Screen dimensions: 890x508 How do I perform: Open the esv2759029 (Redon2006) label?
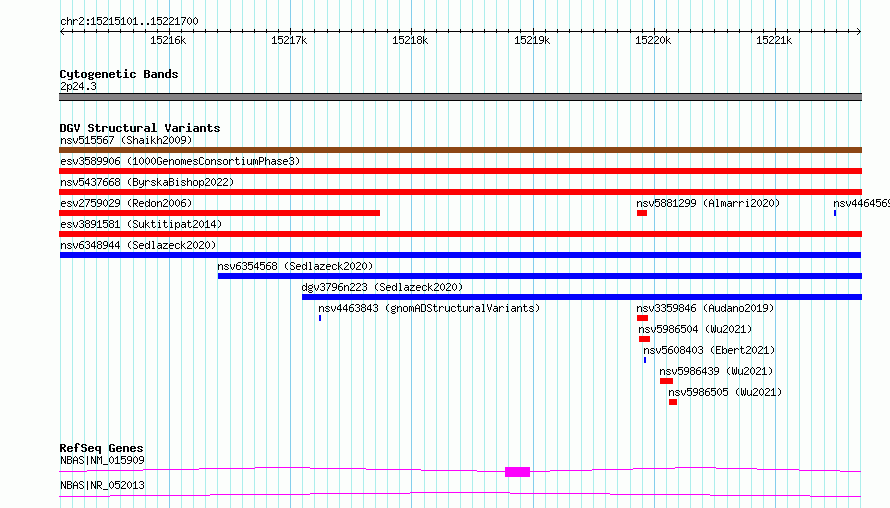coord(126,203)
